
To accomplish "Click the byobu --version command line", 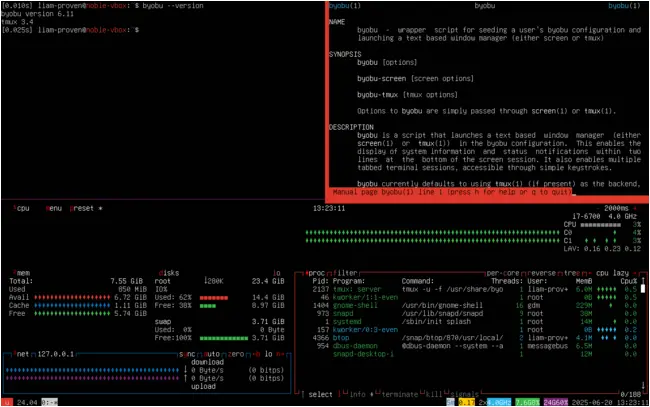I will point(173,6).
